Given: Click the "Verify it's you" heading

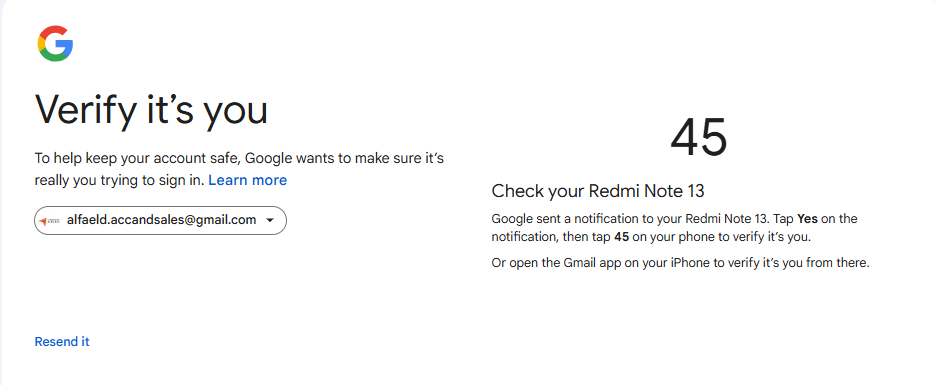Looking at the screenshot, I should (151, 111).
